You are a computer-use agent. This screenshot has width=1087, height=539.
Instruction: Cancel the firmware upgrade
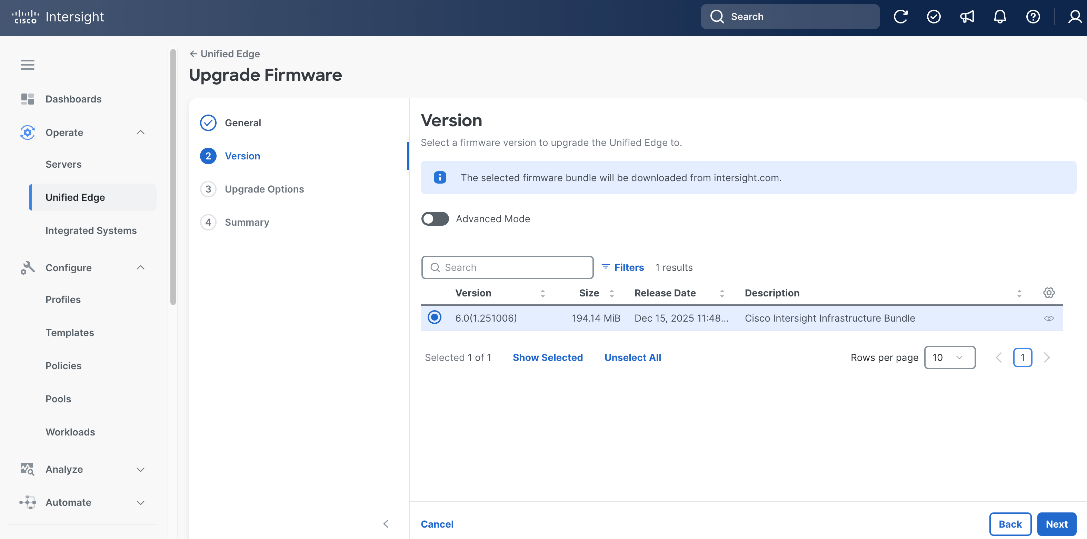(x=437, y=524)
